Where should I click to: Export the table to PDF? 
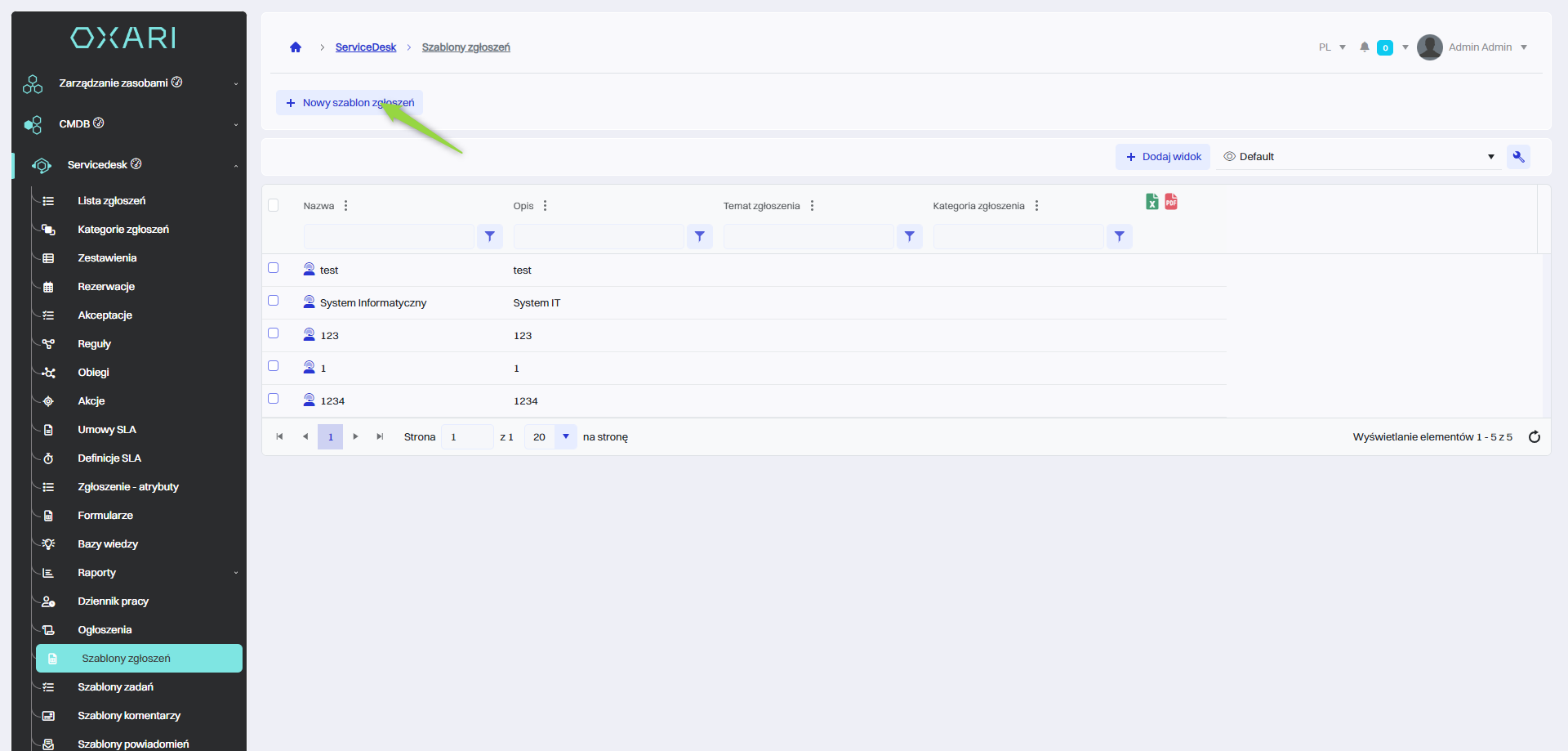click(1171, 202)
